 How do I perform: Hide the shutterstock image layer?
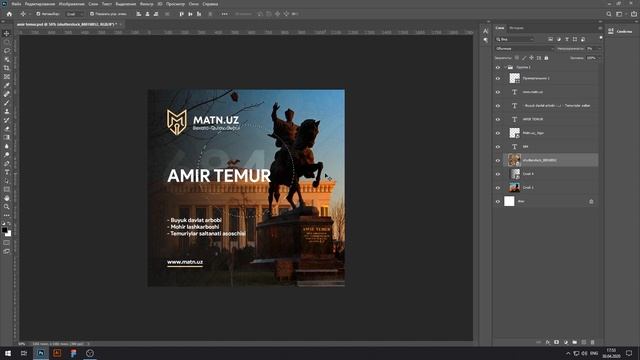(498, 160)
